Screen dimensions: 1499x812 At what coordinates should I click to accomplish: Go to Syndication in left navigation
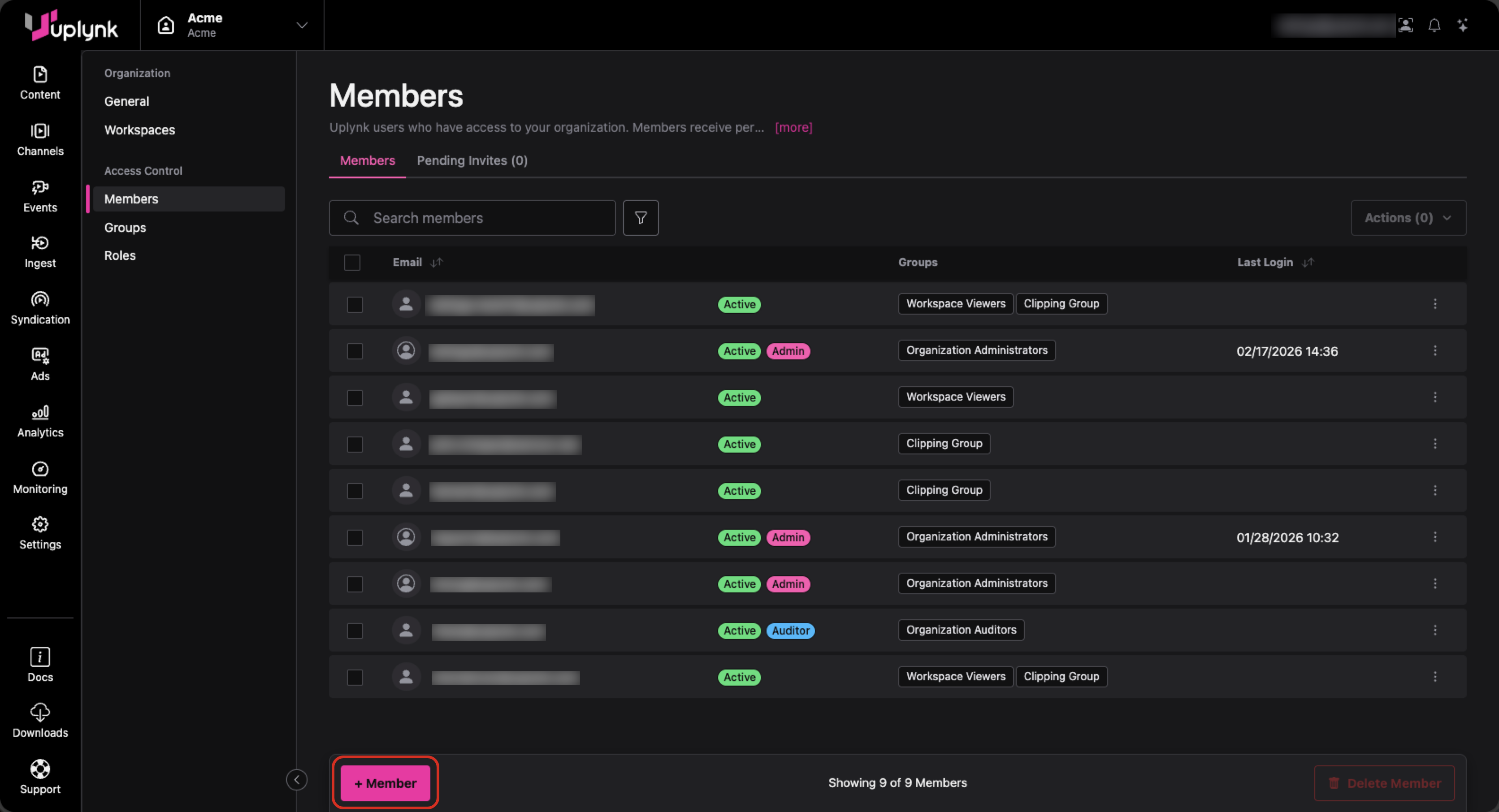click(39, 308)
